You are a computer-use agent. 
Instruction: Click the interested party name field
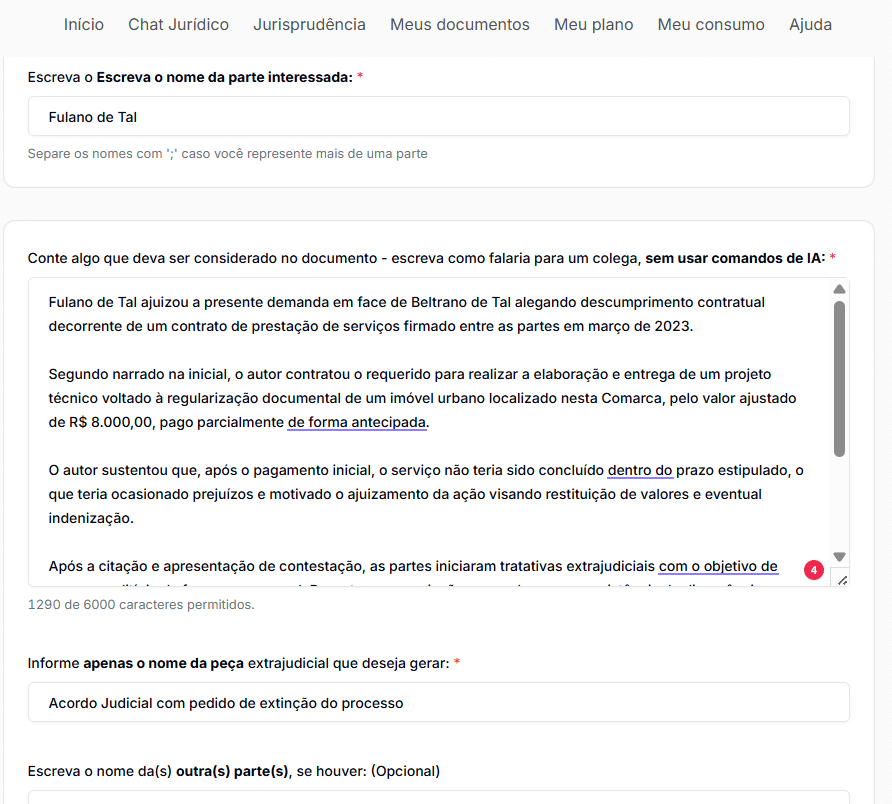point(438,117)
